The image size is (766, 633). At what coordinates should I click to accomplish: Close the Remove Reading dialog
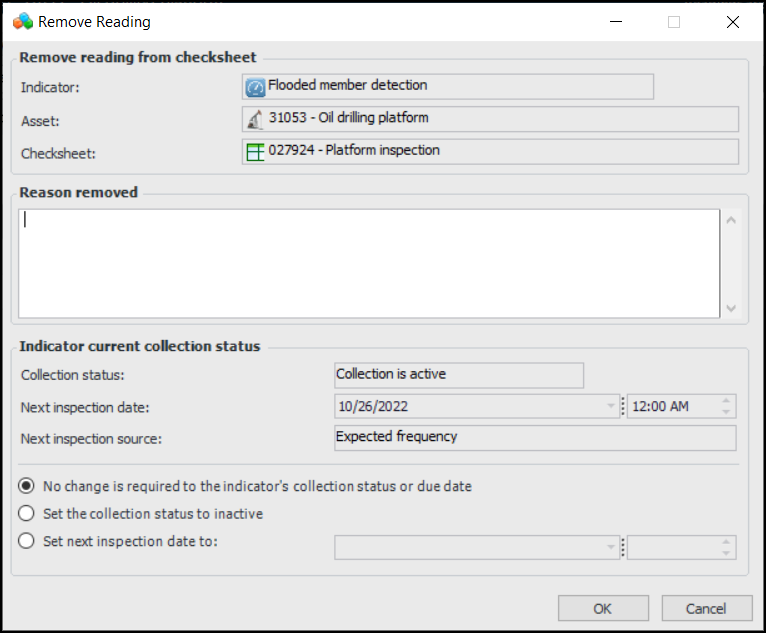(x=734, y=21)
